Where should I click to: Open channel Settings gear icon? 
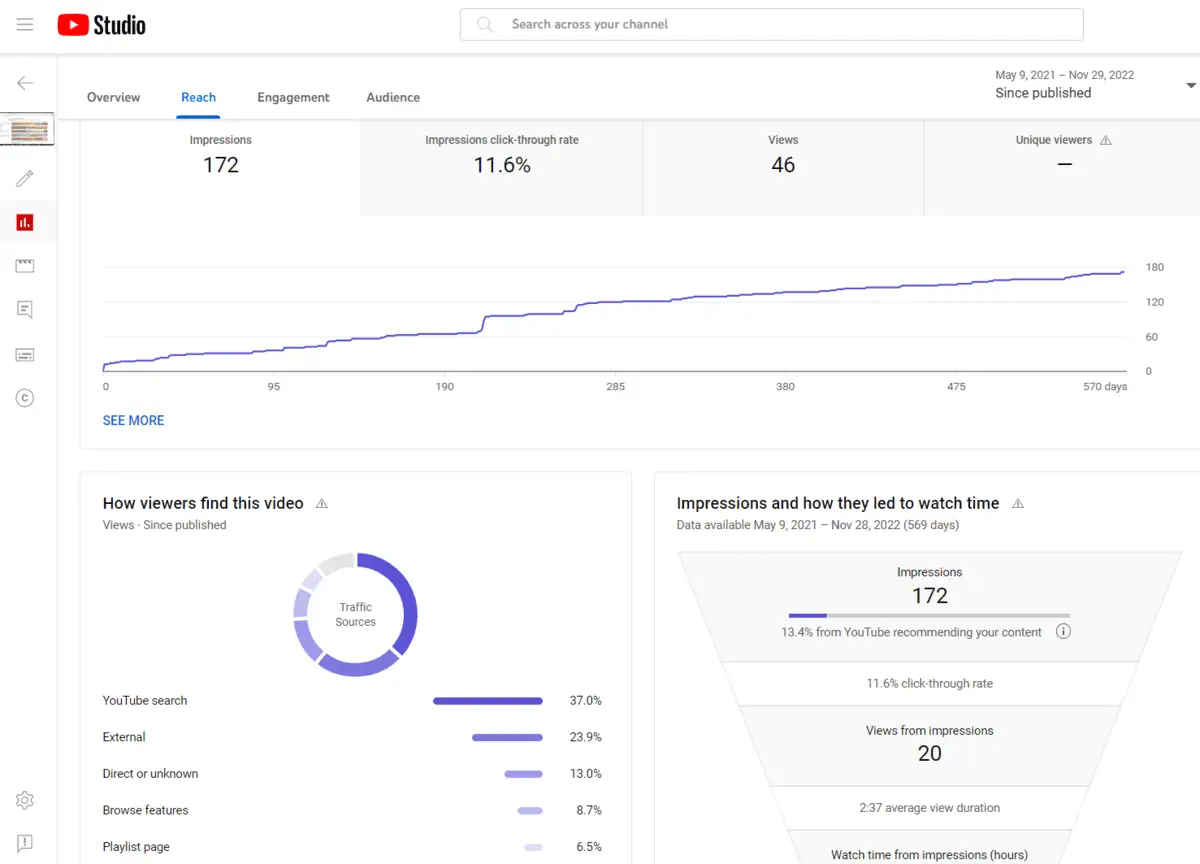24,800
